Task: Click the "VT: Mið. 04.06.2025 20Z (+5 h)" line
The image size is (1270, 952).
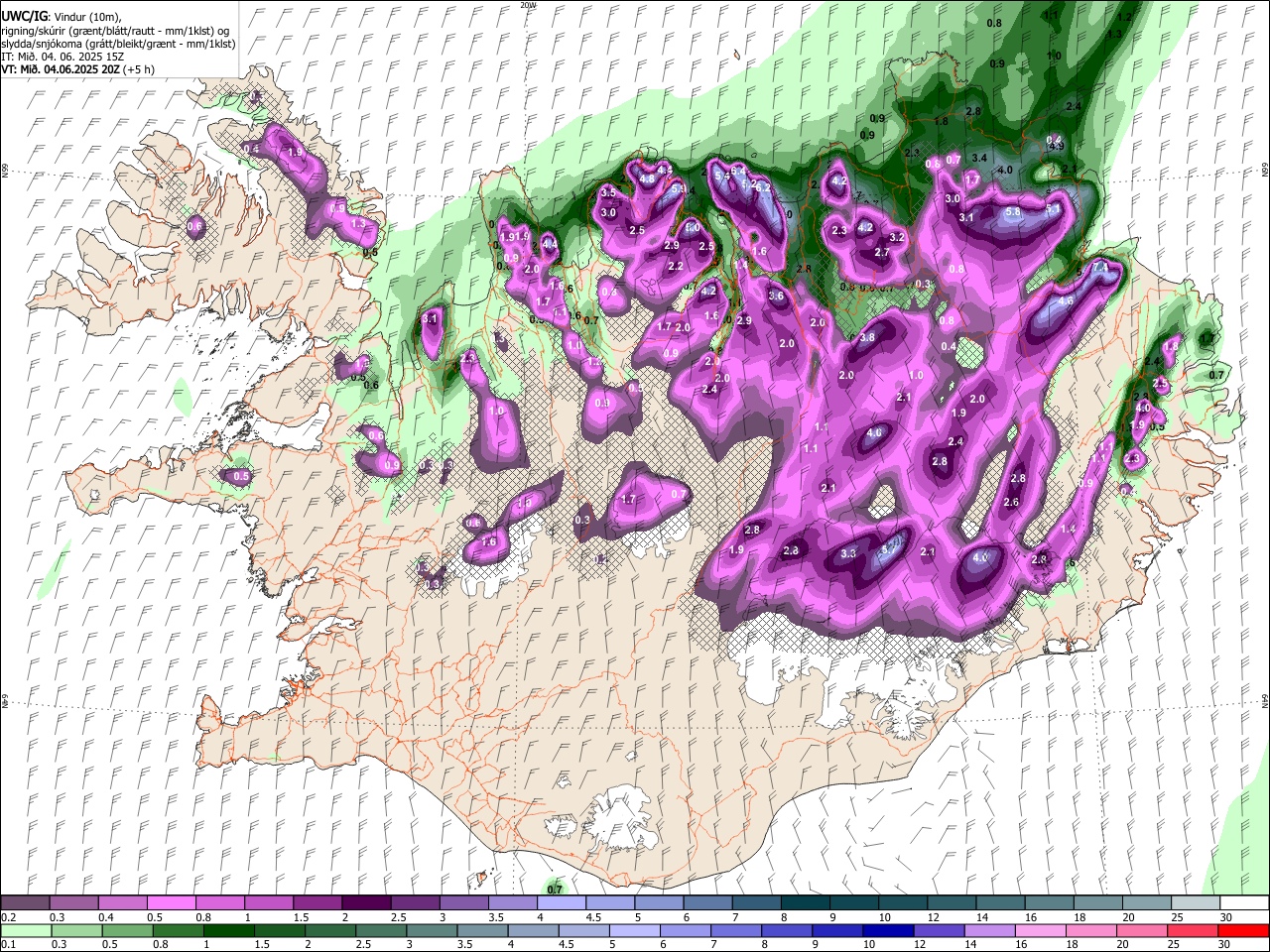Action: pos(77,69)
